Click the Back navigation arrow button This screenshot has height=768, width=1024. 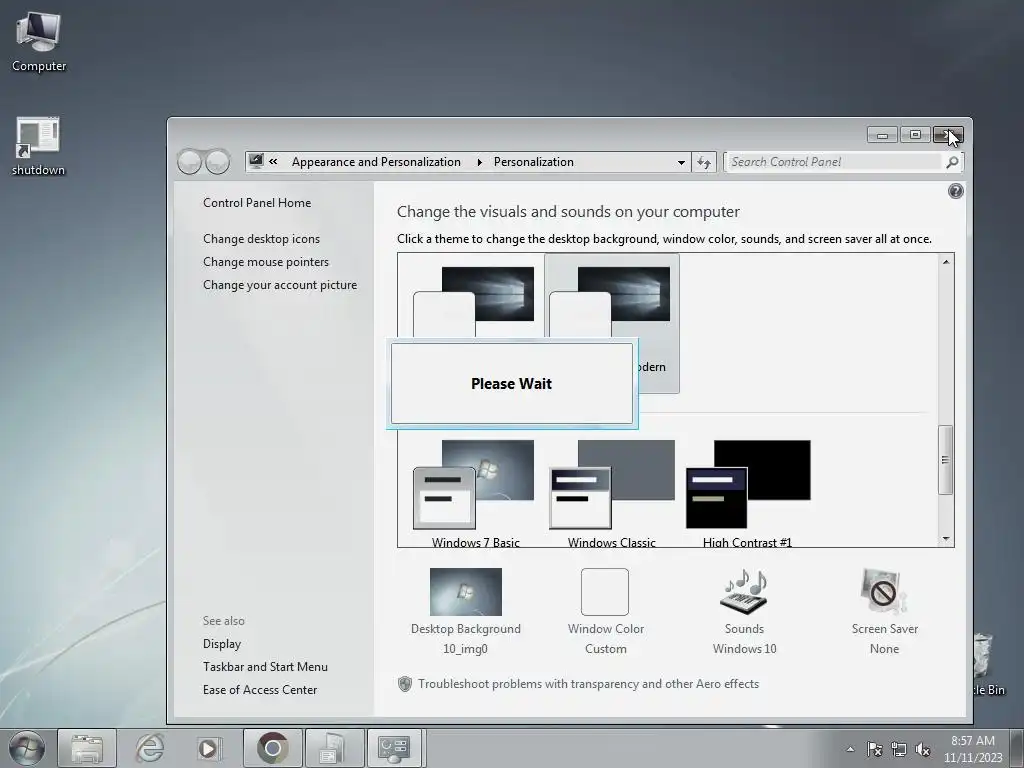pos(189,161)
